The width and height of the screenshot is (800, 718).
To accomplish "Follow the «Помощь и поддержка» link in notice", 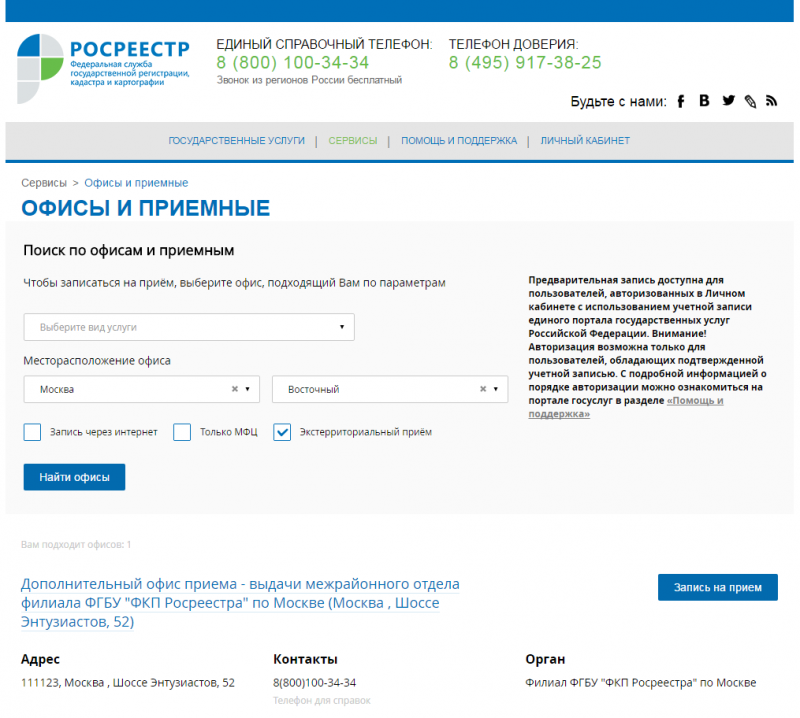I will (626, 407).
